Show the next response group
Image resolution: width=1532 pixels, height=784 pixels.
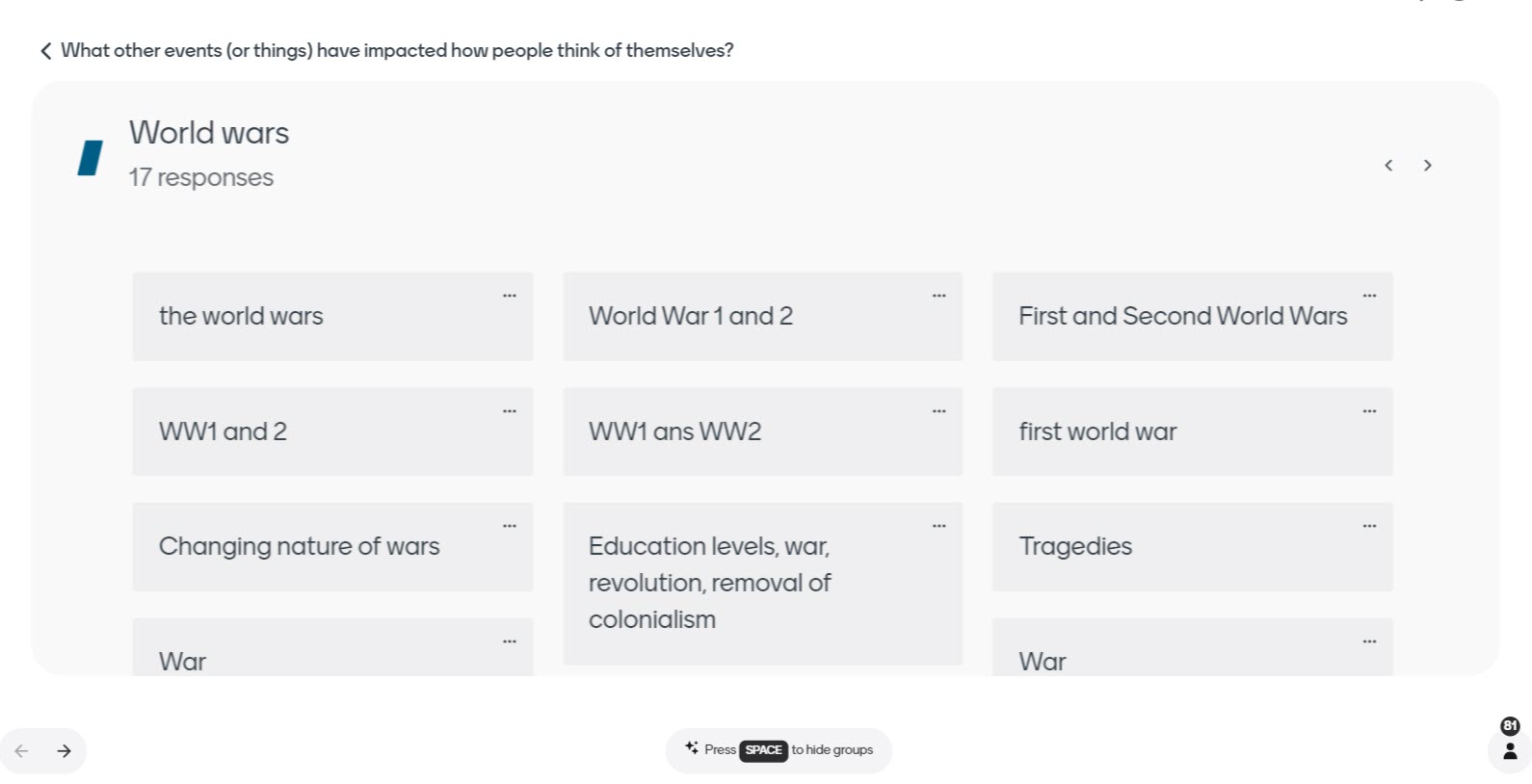[1428, 166]
